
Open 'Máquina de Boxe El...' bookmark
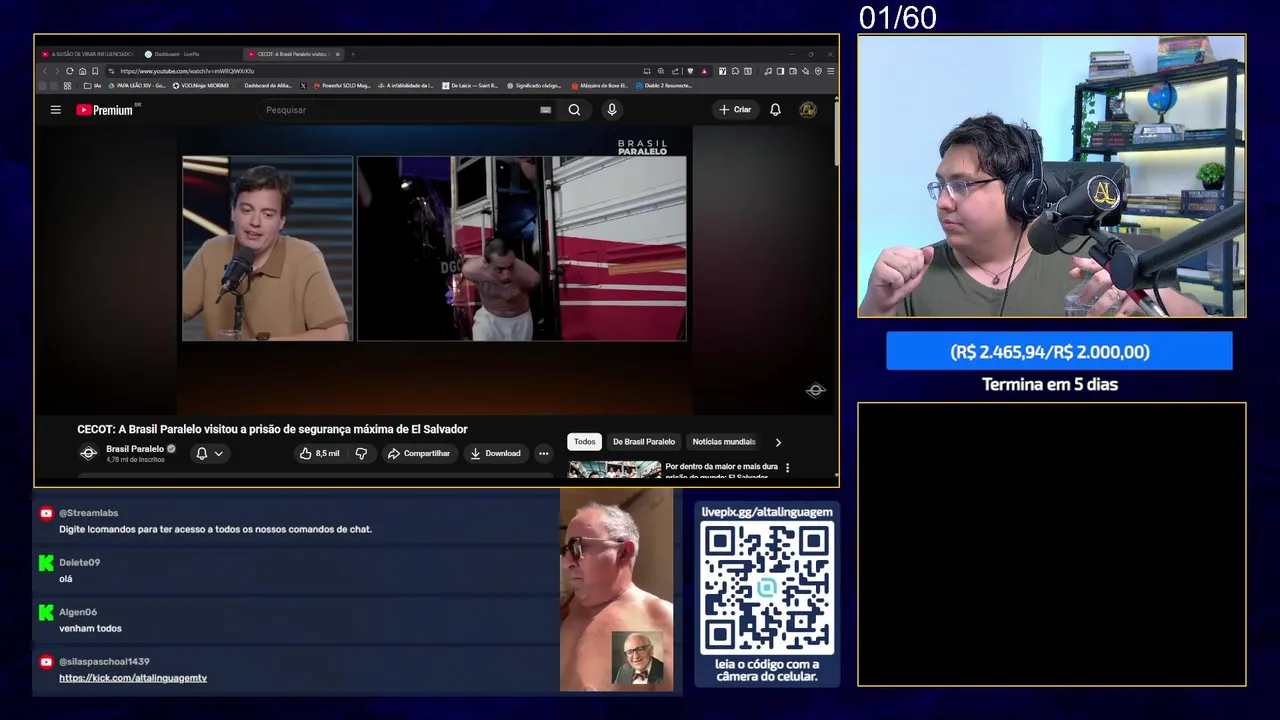point(600,86)
